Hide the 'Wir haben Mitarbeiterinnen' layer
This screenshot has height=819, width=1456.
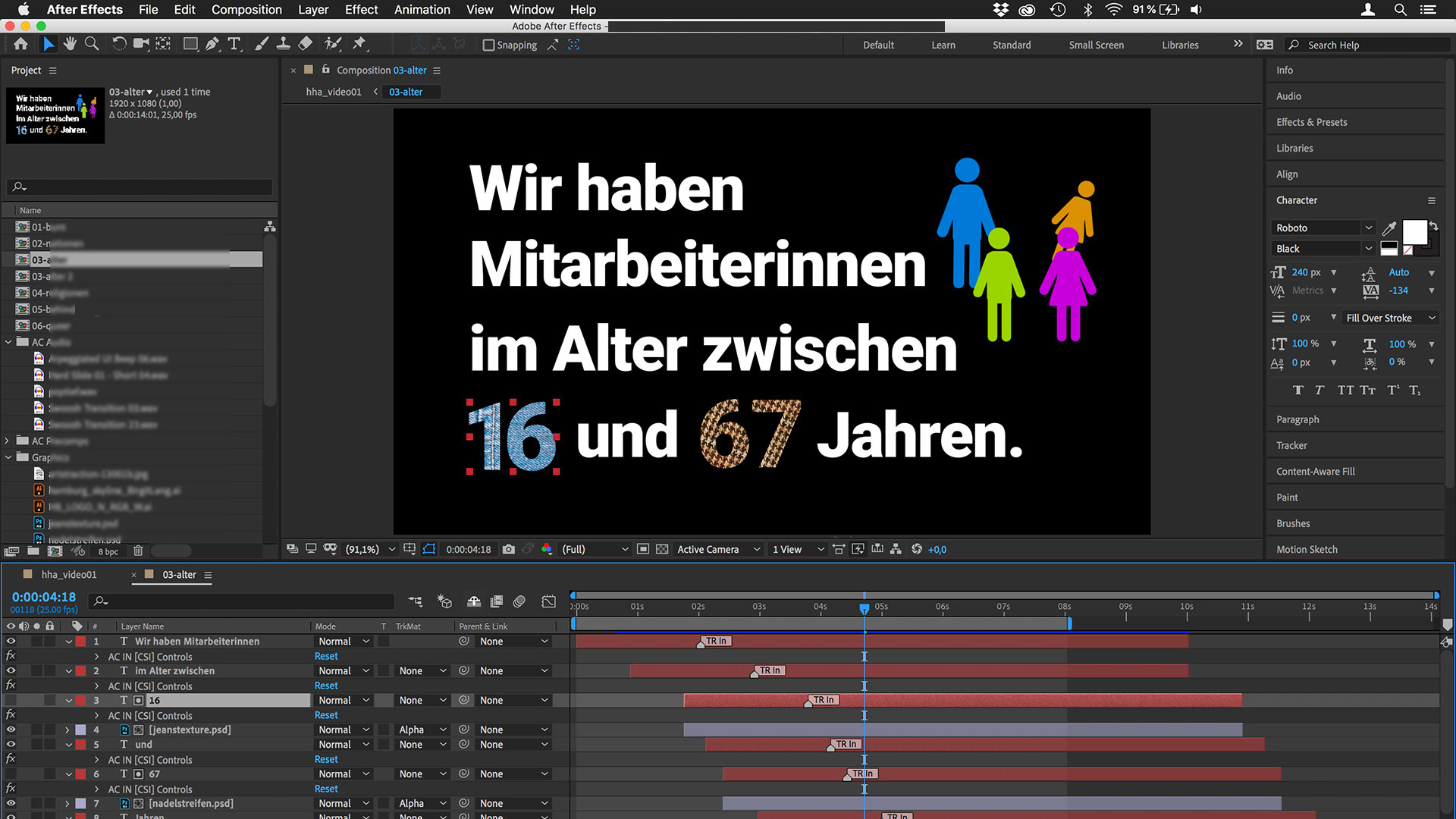[11, 642]
